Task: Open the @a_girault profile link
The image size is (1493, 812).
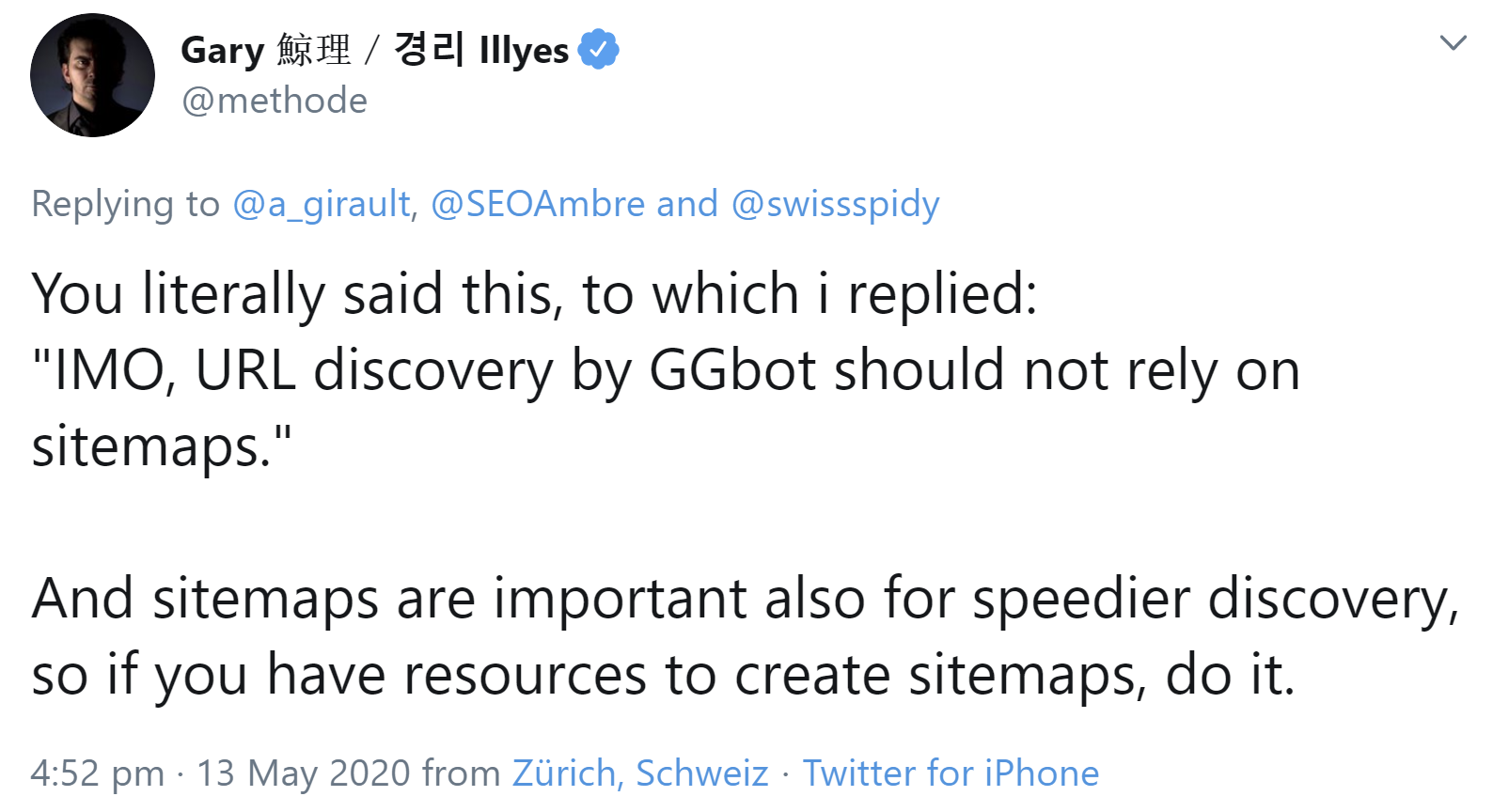Action: 322,204
